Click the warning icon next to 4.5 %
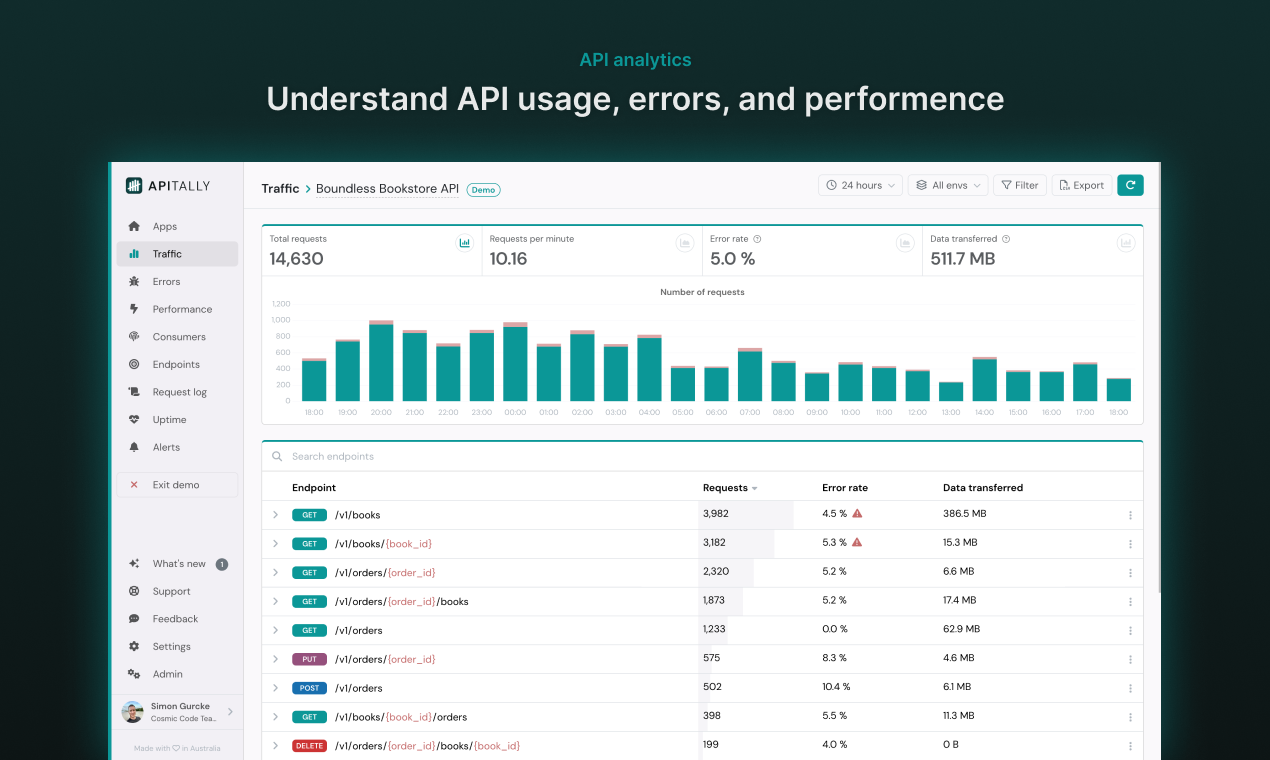 click(x=857, y=514)
